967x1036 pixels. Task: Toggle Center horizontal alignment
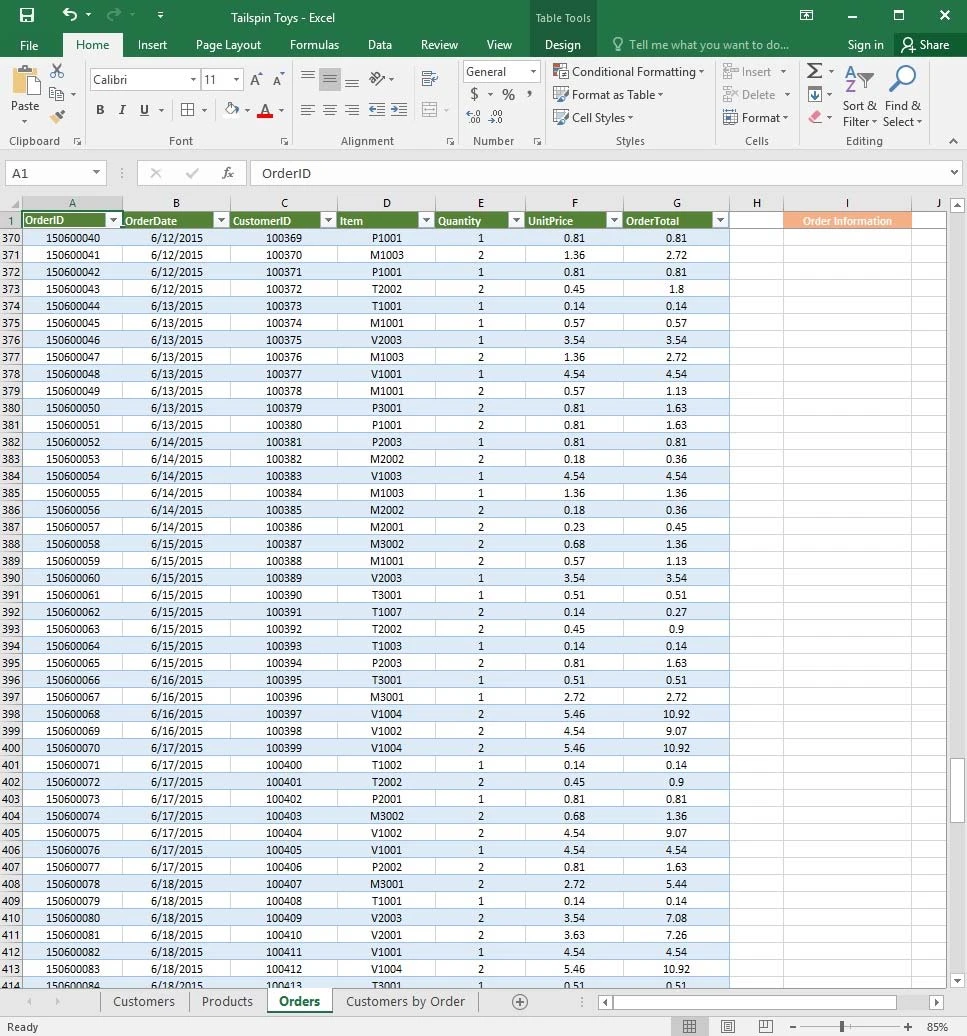coord(330,110)
